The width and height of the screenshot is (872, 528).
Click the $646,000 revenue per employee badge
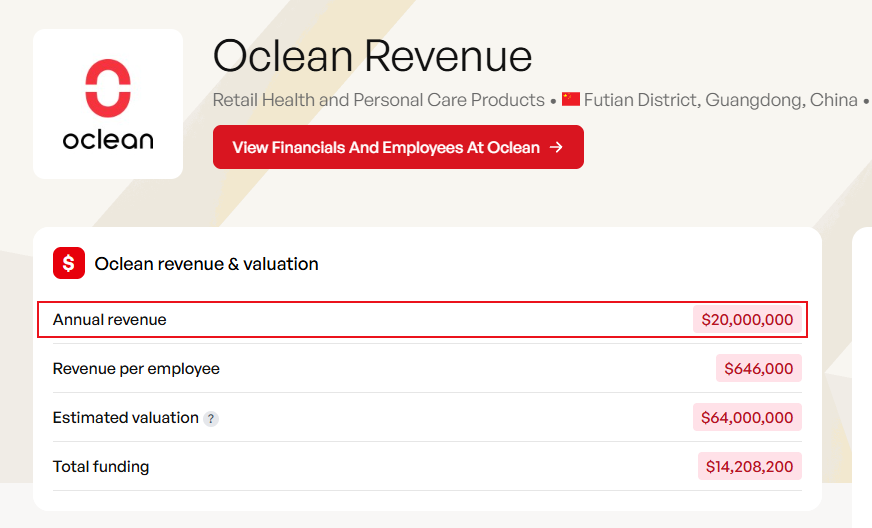click(x=759, y=368)
